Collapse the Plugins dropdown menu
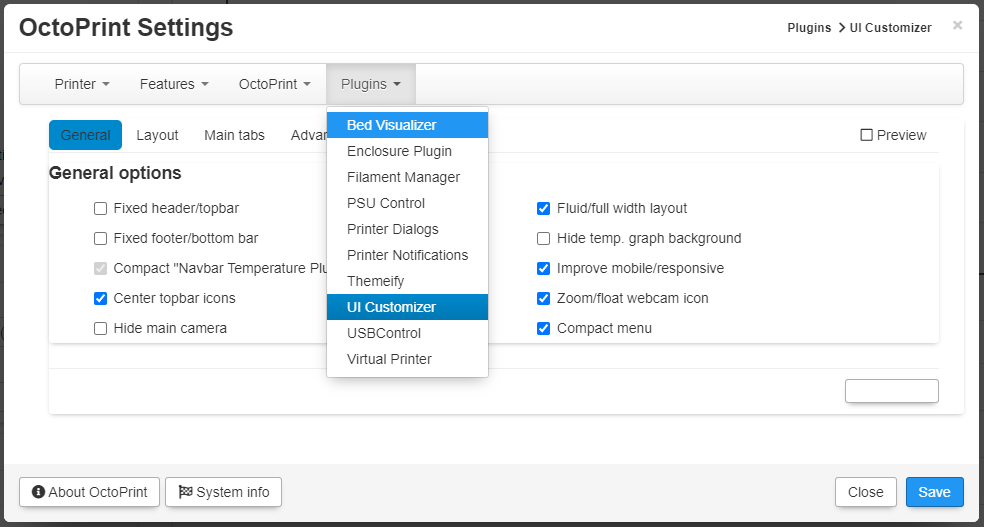984x527 pixels. 371,84
